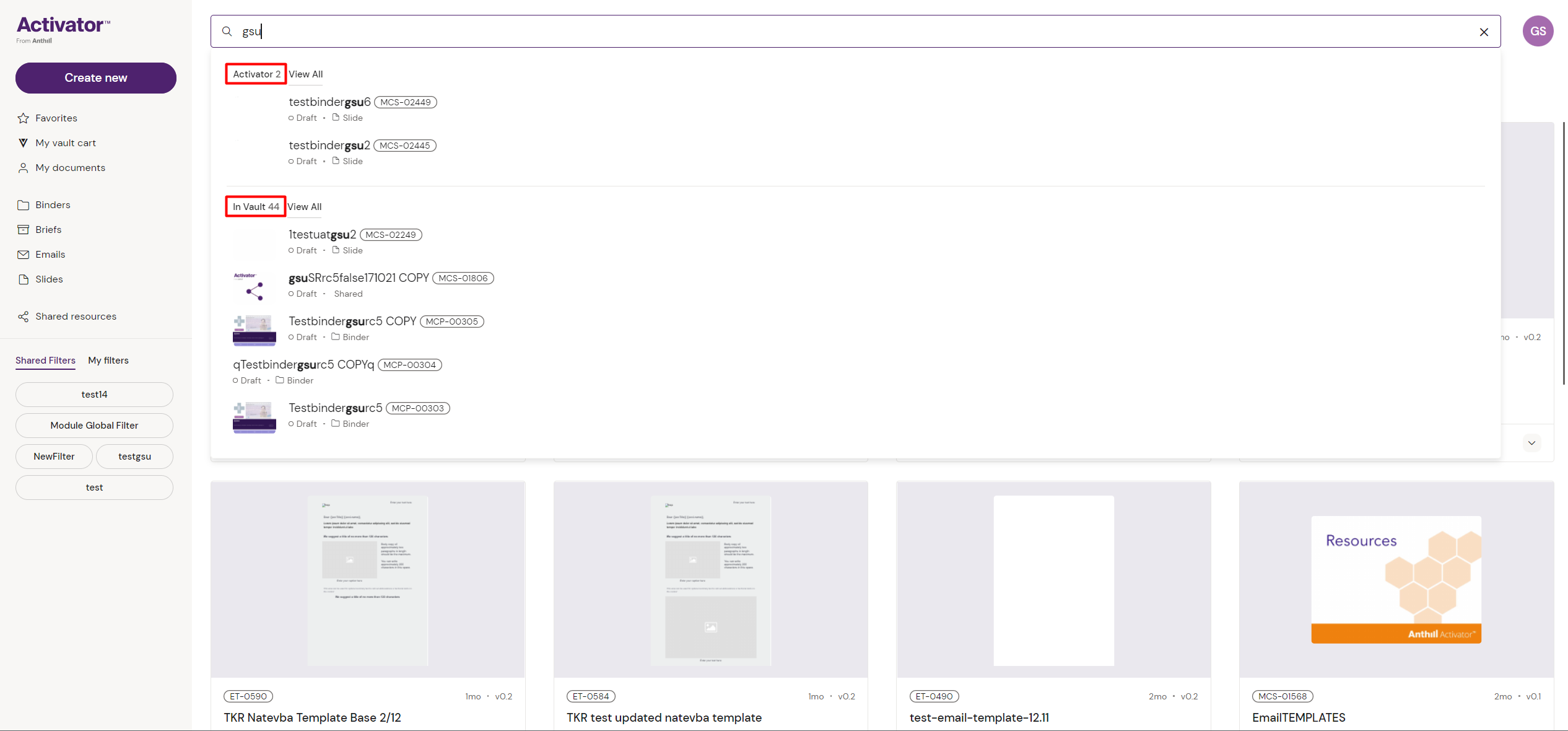View All In Vault results
Viewport: 1568px width, 731px height.
pos(304,207)
